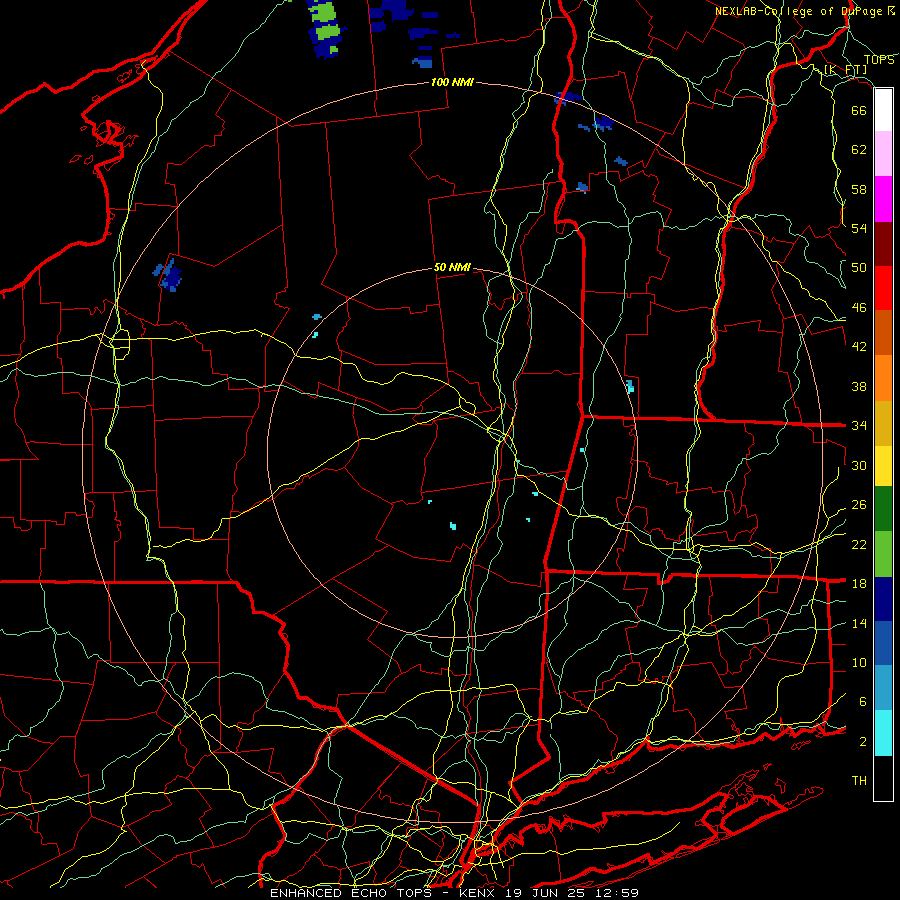Click the legend value "46"
The image size is (900, 900).
coord(859,307)
